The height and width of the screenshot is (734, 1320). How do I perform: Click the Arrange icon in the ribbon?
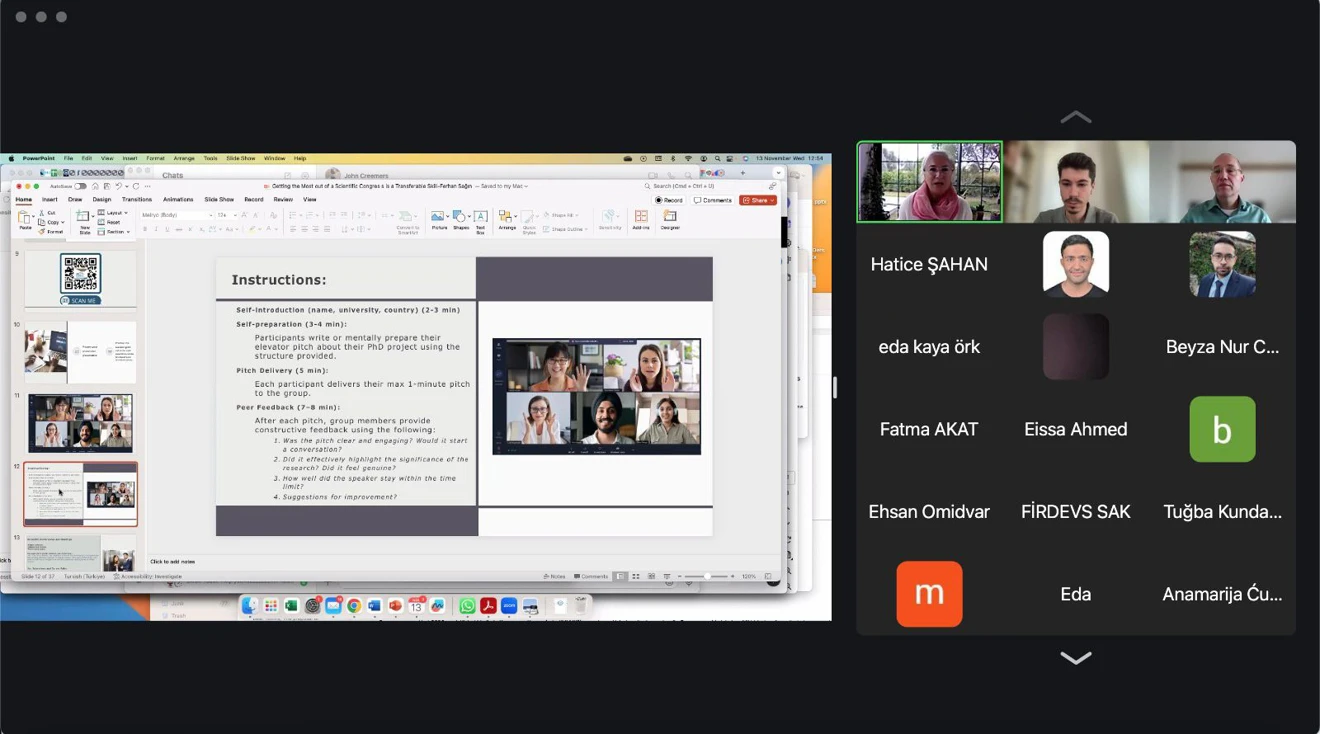[x=507, y=219]
